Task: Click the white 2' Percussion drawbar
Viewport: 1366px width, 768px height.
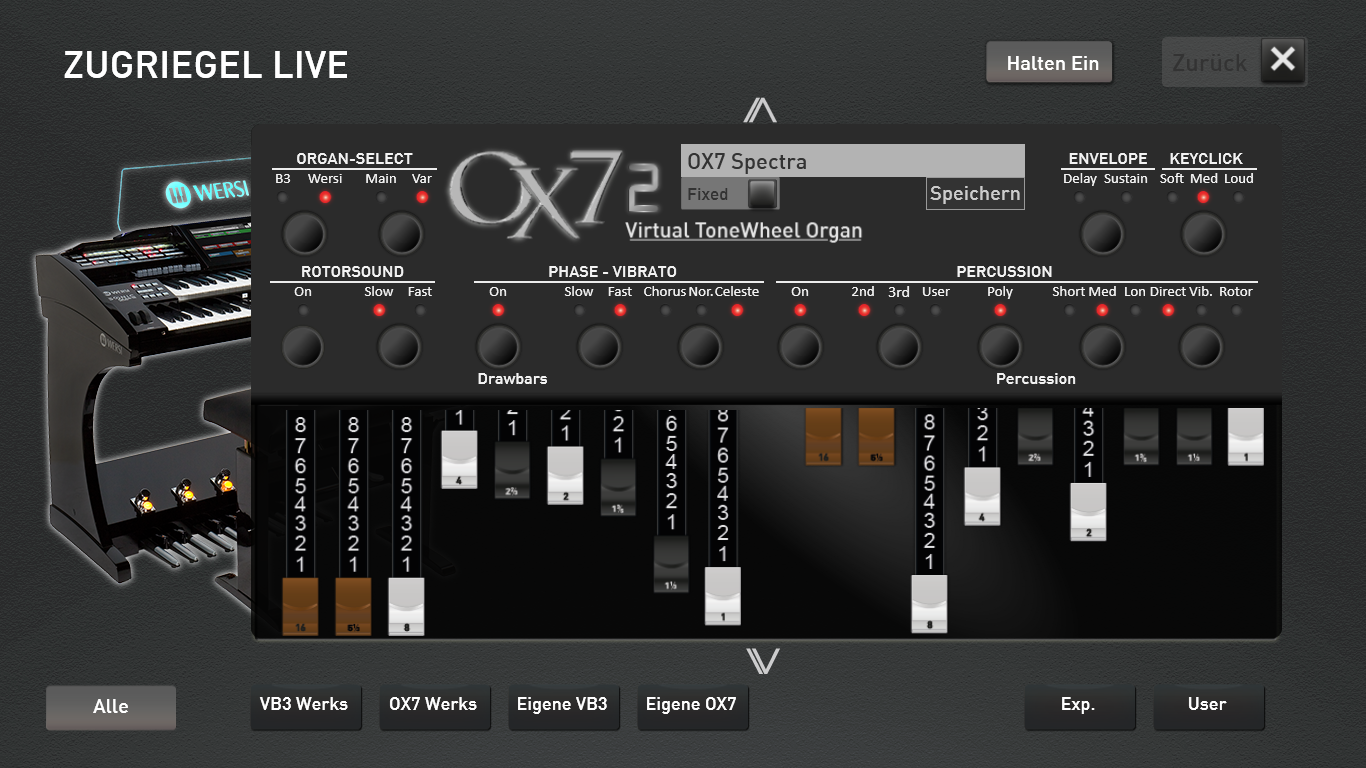Action: [1088, 512]
